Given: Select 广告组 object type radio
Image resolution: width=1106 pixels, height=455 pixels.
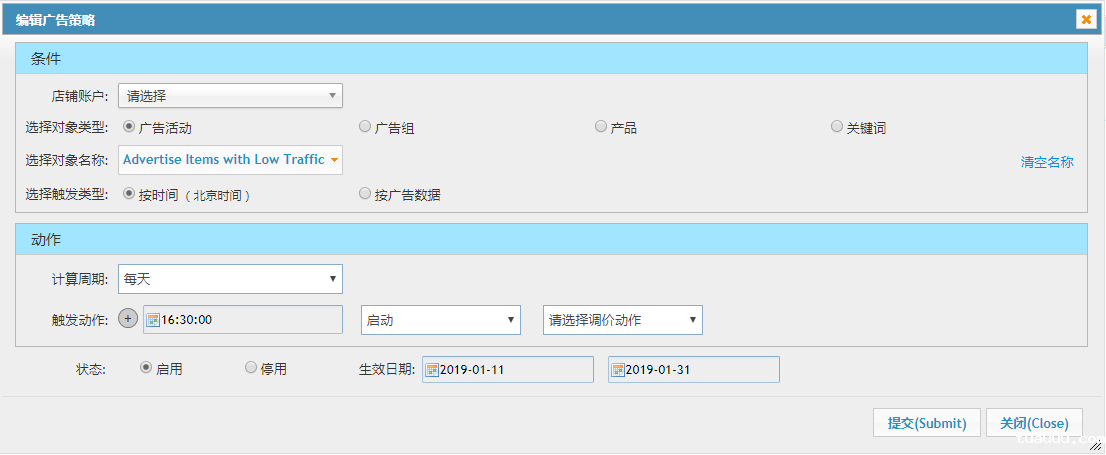Looking at the screenshot, I should (365, 127).
